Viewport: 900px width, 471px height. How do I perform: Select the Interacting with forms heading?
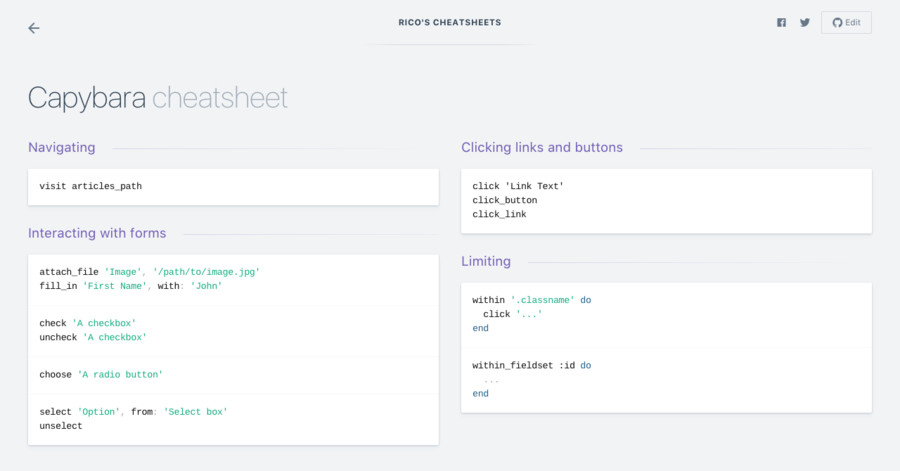tap(97, 233)
